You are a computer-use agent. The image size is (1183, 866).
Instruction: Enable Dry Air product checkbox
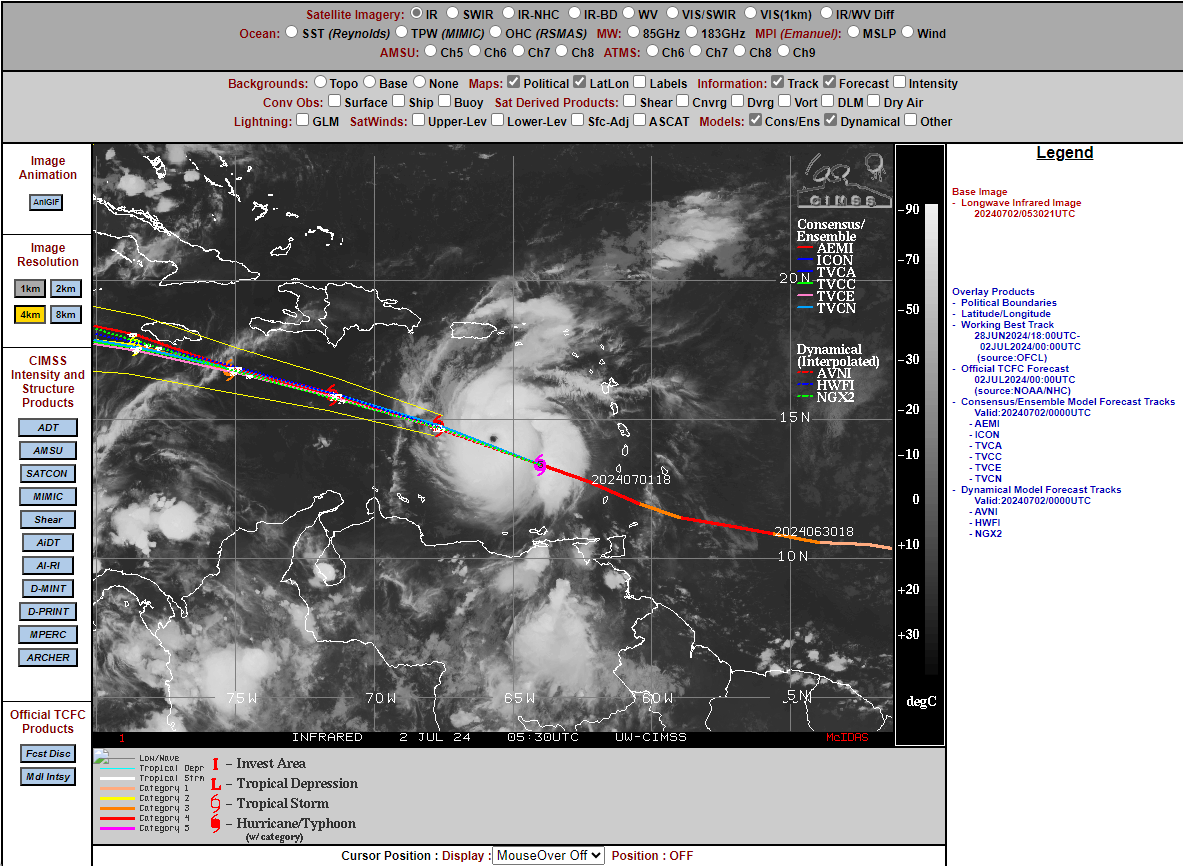click(x=874, y=100)
